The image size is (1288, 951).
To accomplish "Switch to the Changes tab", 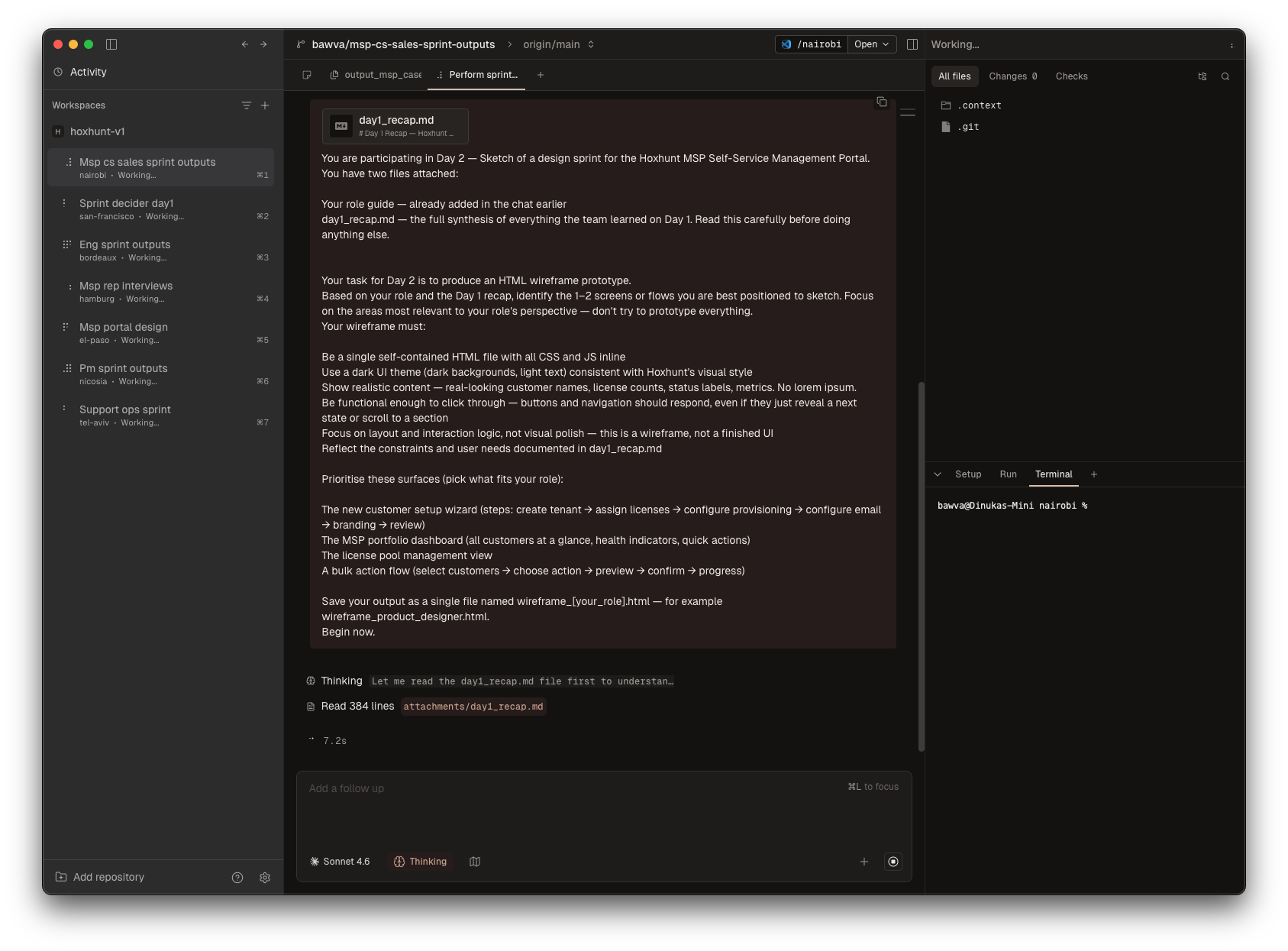I will coord(1012,76).
